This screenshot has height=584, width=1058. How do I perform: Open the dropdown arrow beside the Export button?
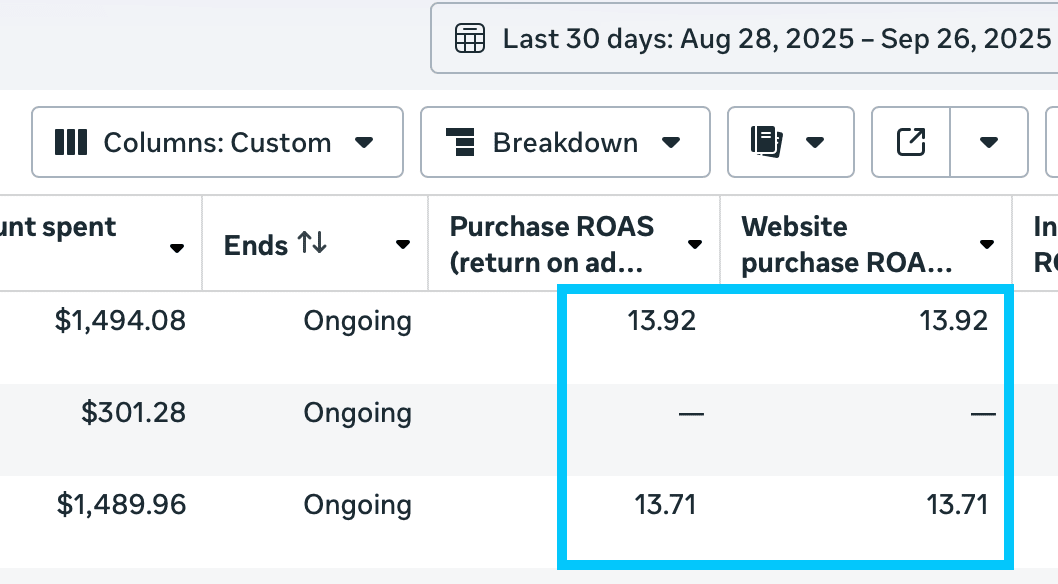pos(989,142)
